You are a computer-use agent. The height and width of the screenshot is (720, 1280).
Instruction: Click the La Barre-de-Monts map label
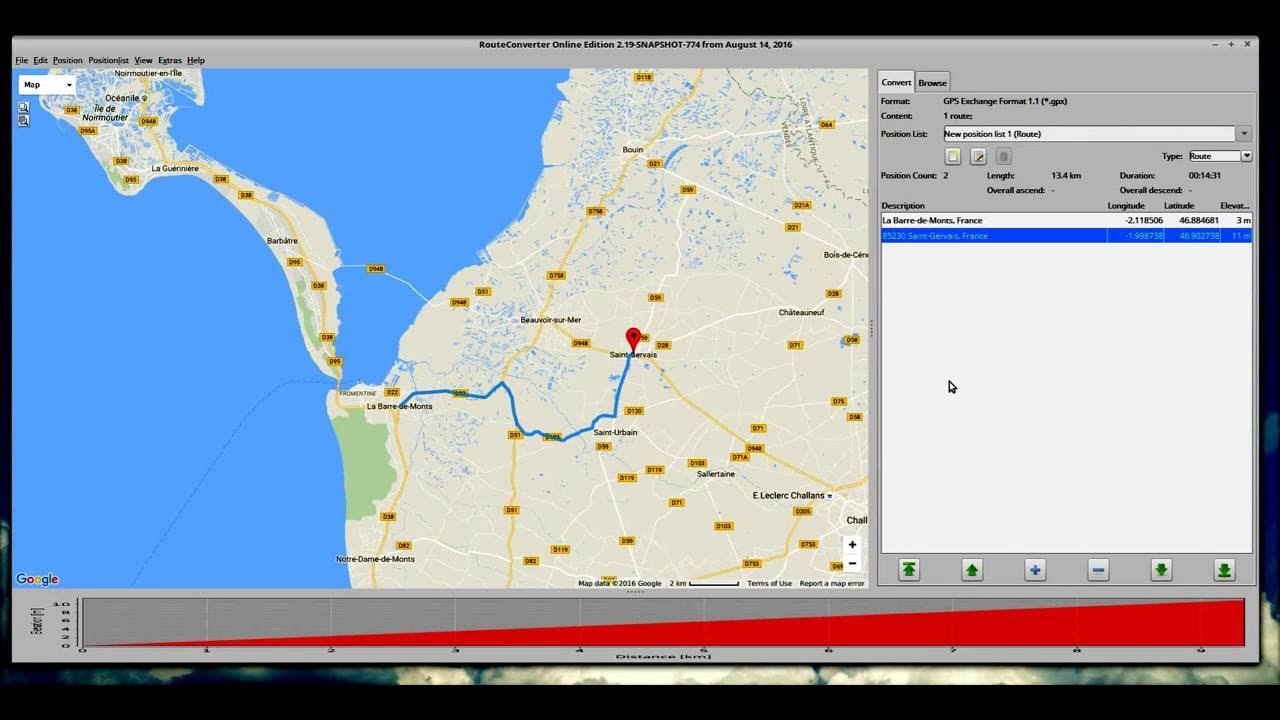[x=399, y=406]
